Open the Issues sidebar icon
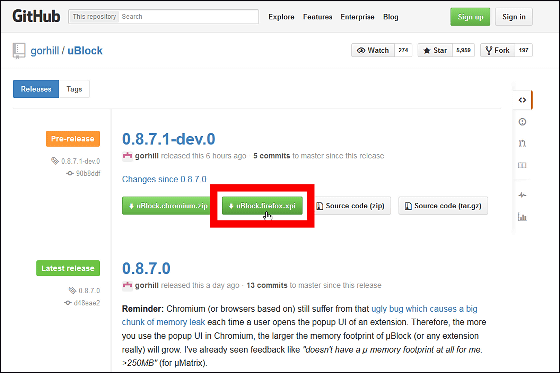The height and width of the screenshot is (373, 560). tap(522, 122)
